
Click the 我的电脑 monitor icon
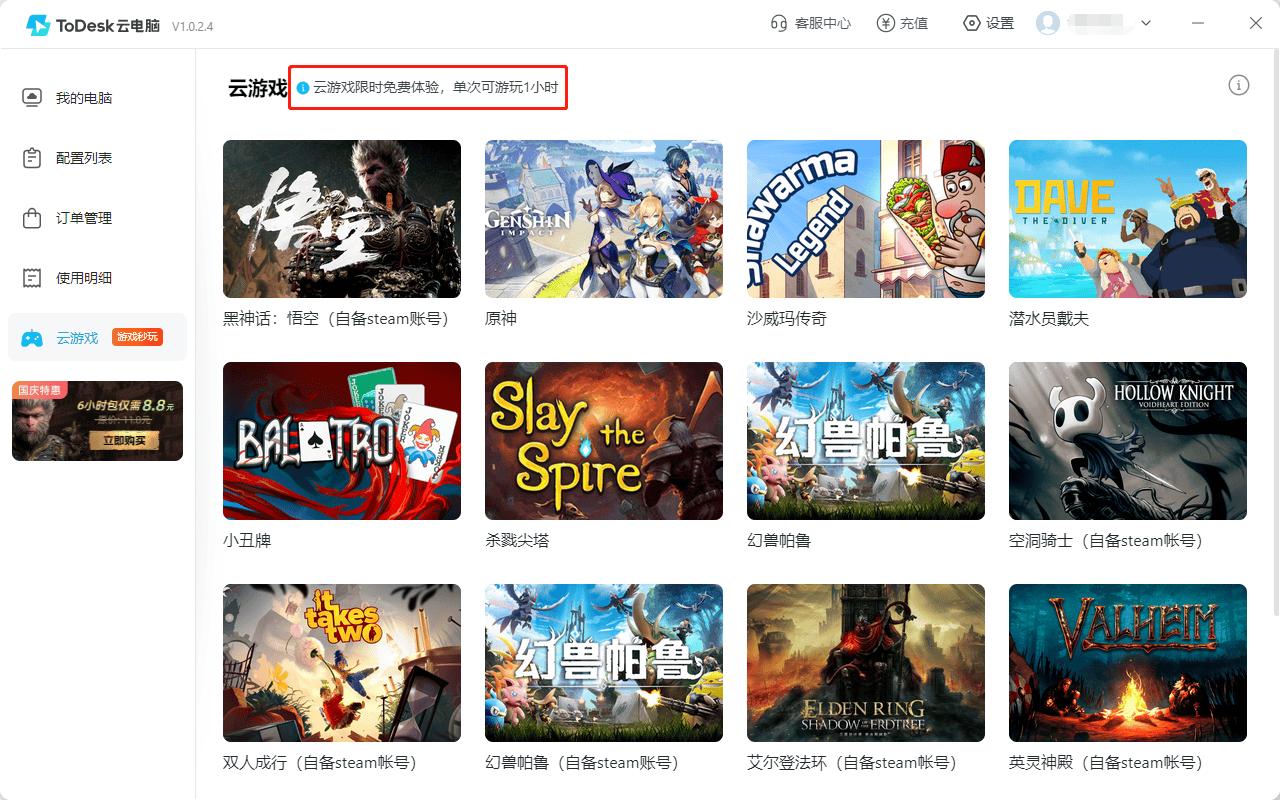[x=32, y=98]
